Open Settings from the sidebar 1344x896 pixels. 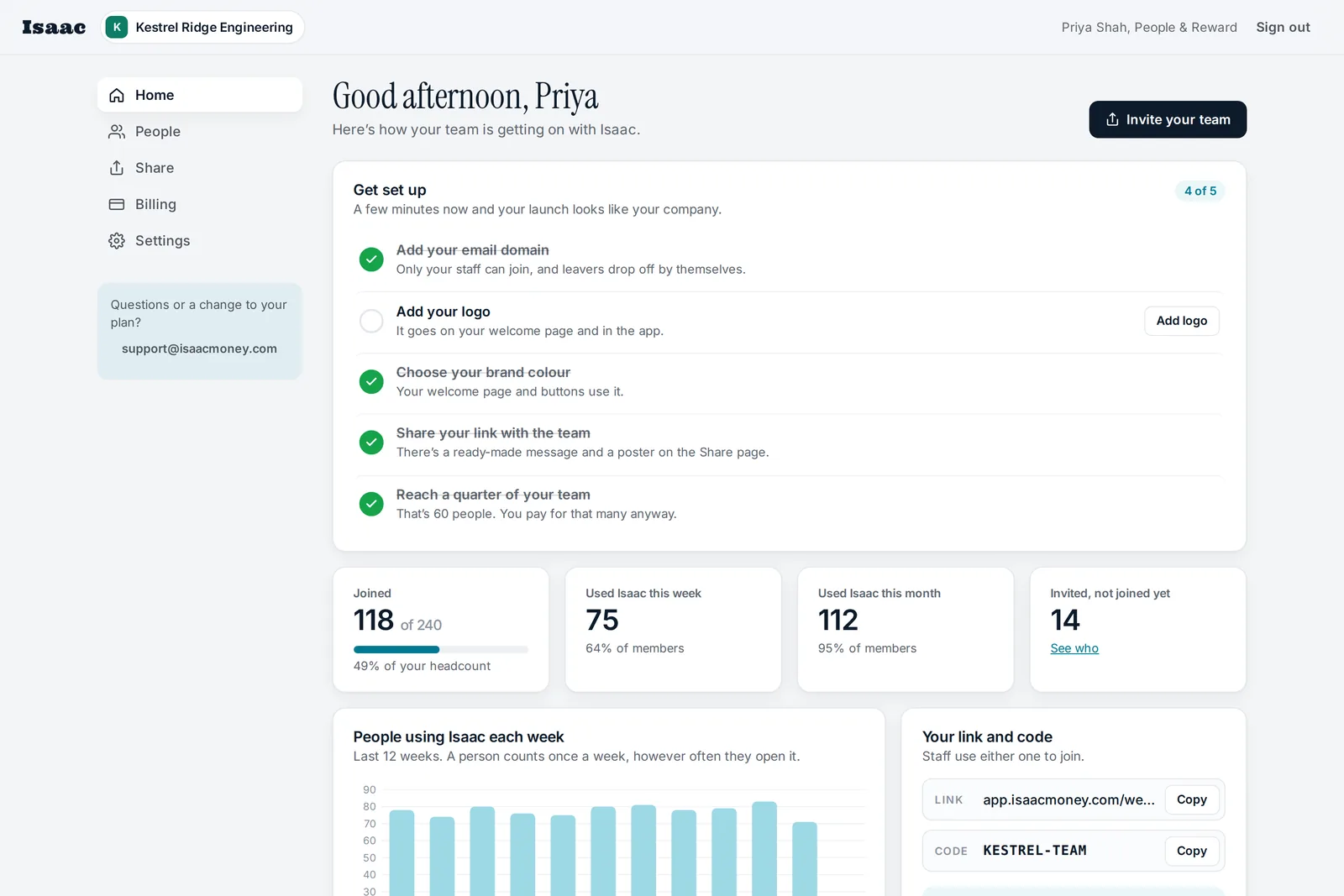(x=200, y=241)
